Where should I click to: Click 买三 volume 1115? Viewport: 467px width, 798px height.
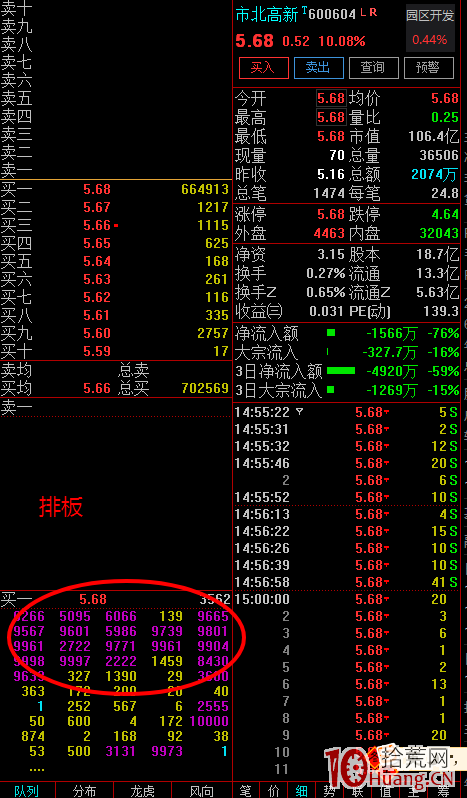point(213,225)
